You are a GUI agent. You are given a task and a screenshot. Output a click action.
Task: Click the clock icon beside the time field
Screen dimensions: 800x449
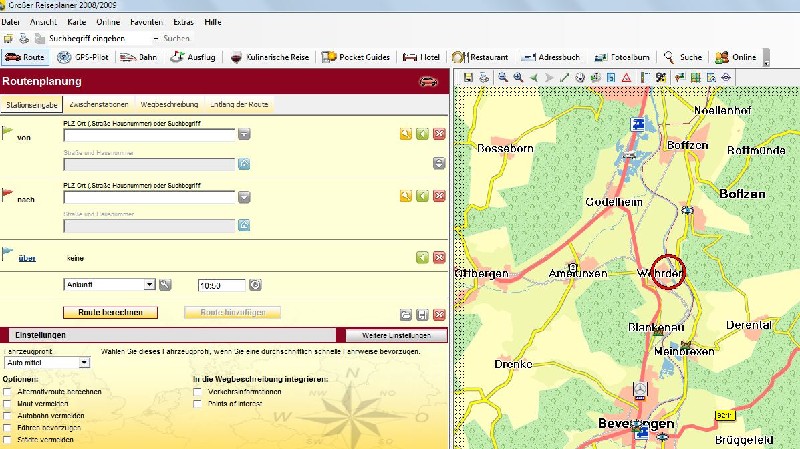pos(255,285)
